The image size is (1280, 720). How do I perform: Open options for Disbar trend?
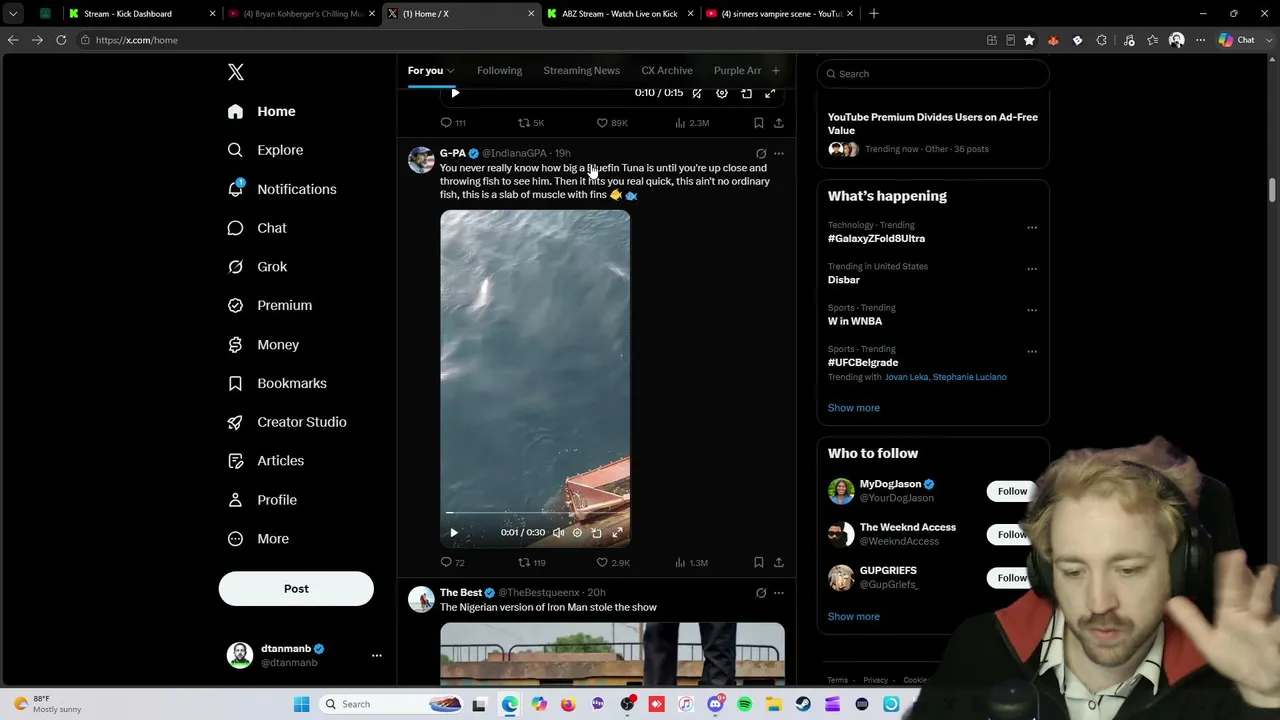(1032, 268)
